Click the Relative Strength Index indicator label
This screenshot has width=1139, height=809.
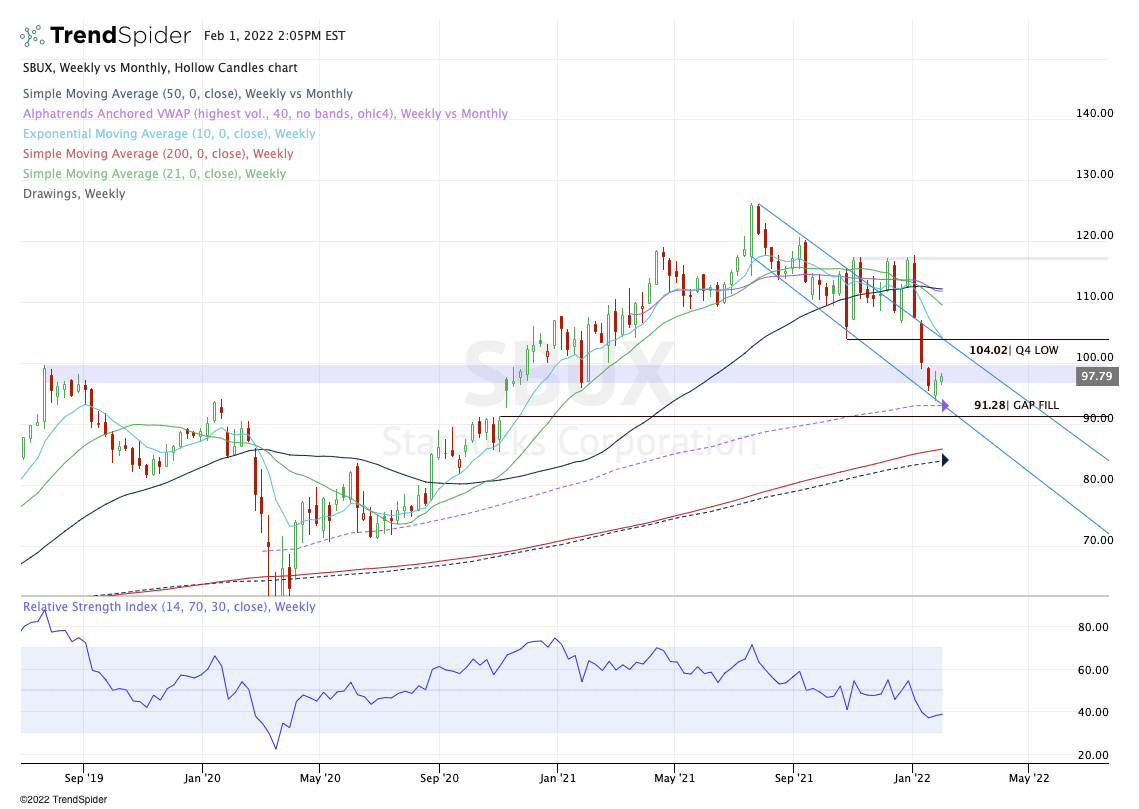[x=169, y=606]
